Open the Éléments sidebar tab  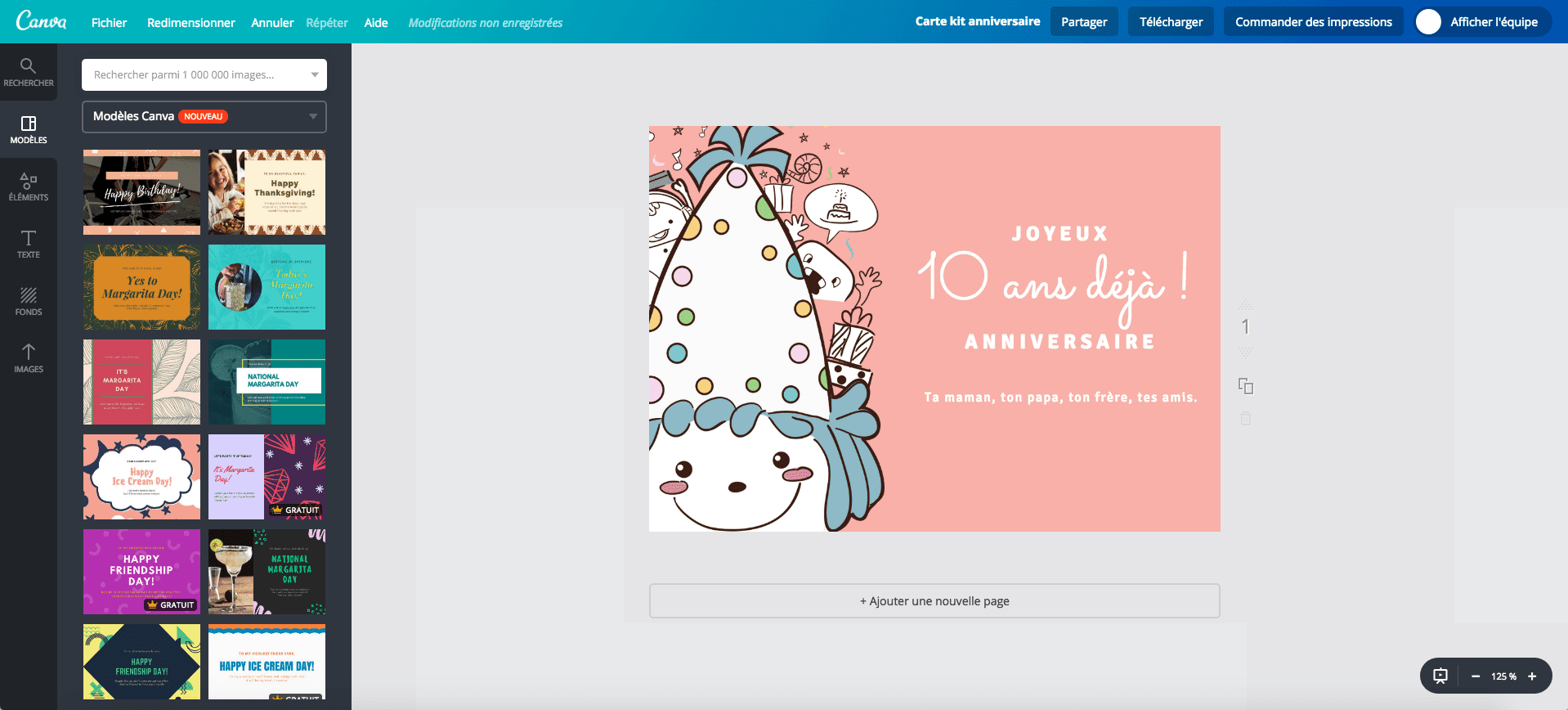(x=29, y=186)
